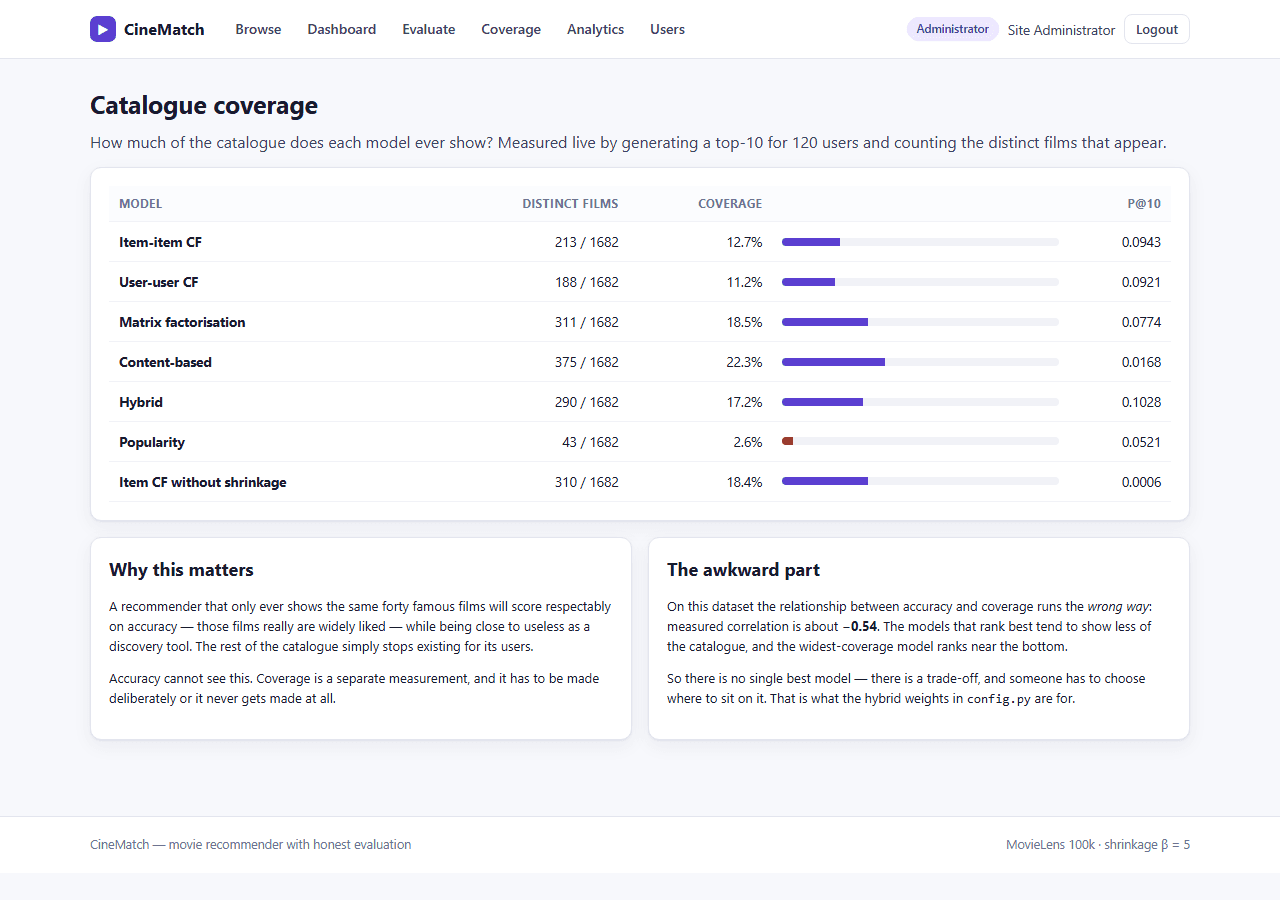The image size is (1280, 900).
Task: Click the footer MovieLens 100k shrinkage text
Action: 1098,845
